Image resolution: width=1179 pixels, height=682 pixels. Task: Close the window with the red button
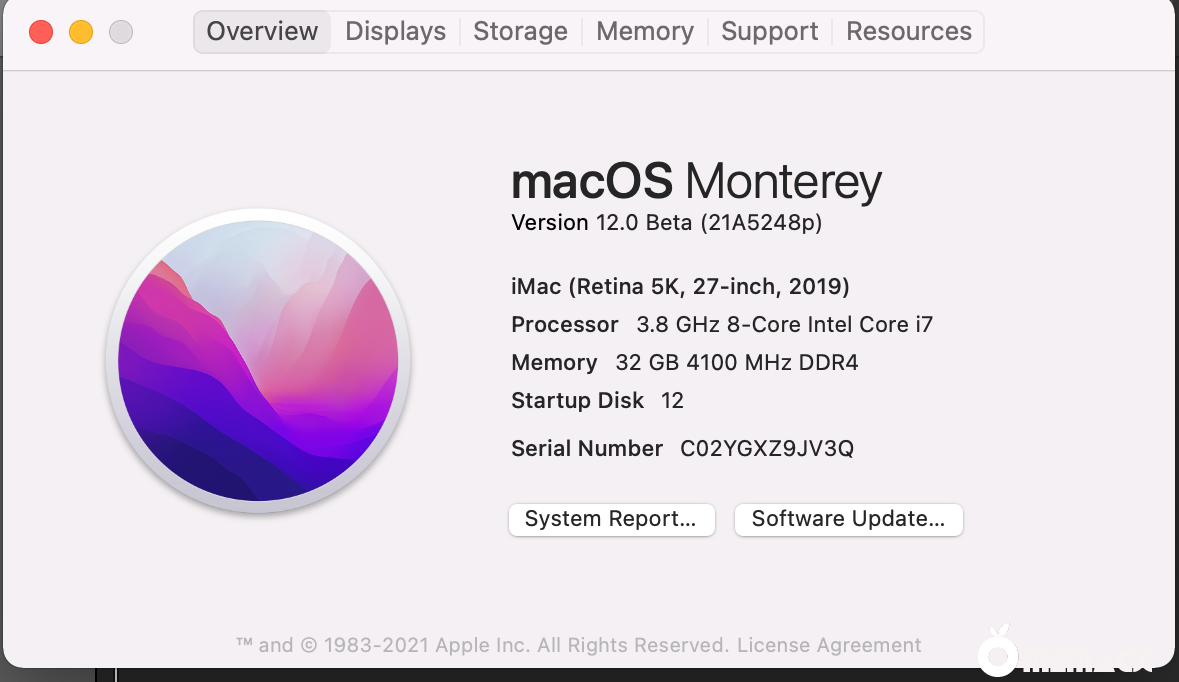(41, 32)
